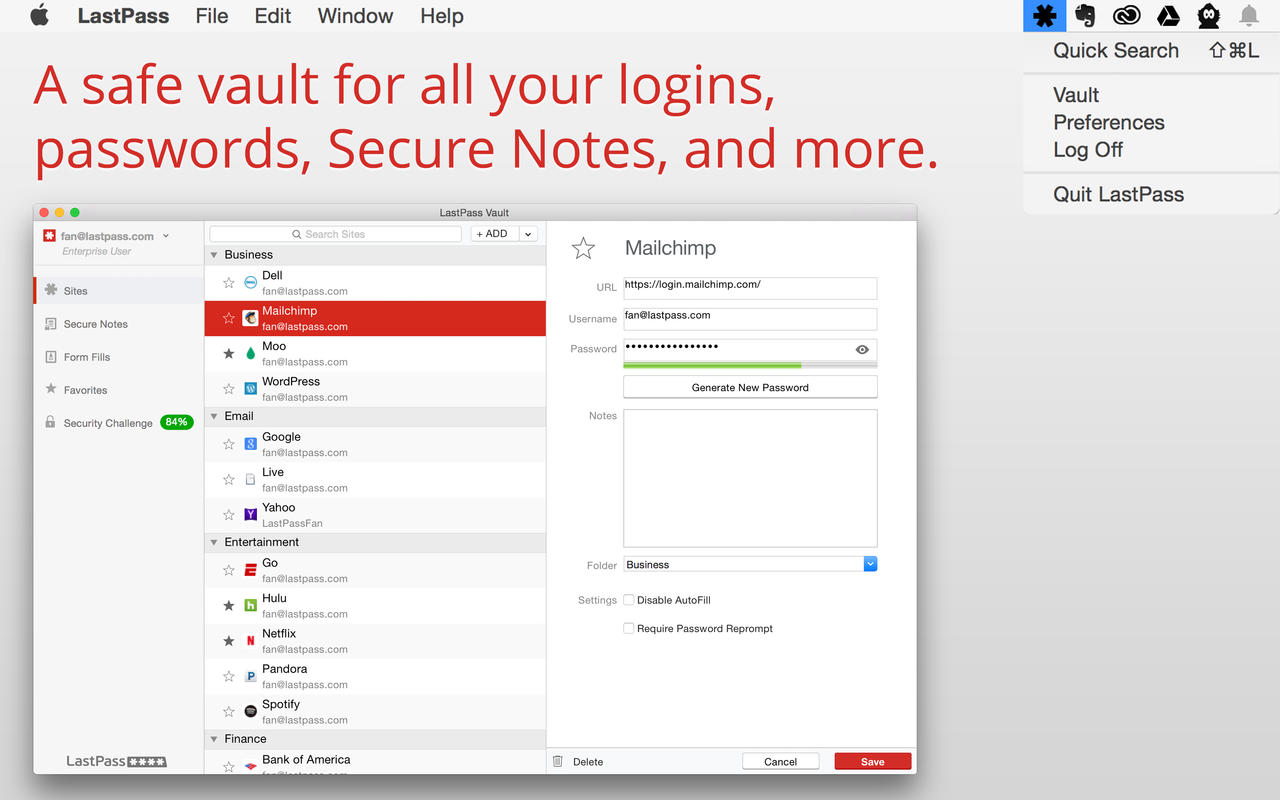Click the Evernote elephant menu bar icon
Image resolution: width=1280 pixels, height=800 pixels.
click(x=1085, y=16)
